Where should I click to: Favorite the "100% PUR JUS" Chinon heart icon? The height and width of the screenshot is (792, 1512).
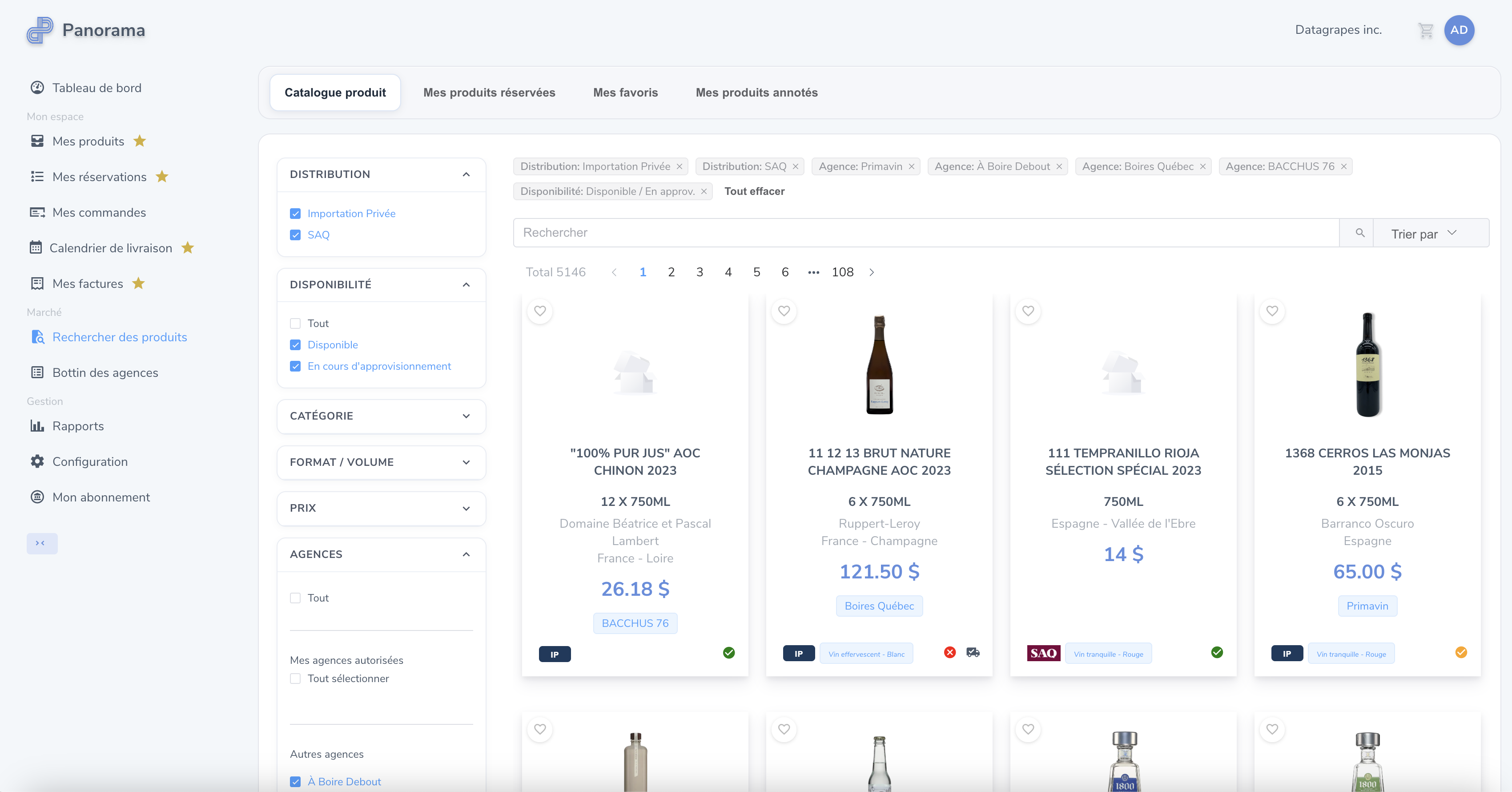click(x=540, y=311)
